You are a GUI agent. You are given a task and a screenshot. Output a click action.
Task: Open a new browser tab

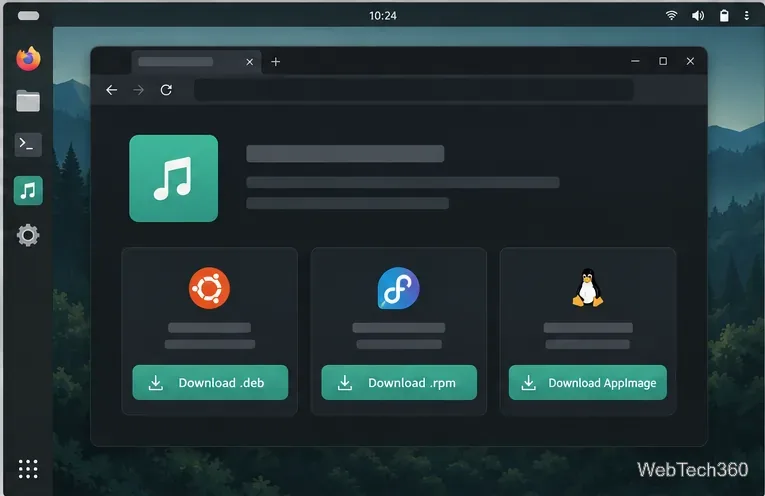(x=276, y=62)
